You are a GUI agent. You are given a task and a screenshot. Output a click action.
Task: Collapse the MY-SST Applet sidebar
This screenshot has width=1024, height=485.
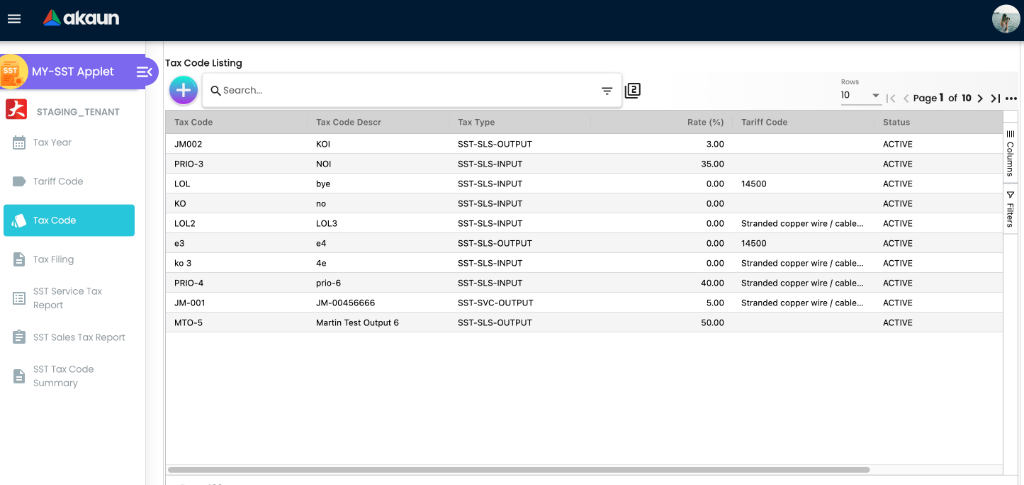144,72
